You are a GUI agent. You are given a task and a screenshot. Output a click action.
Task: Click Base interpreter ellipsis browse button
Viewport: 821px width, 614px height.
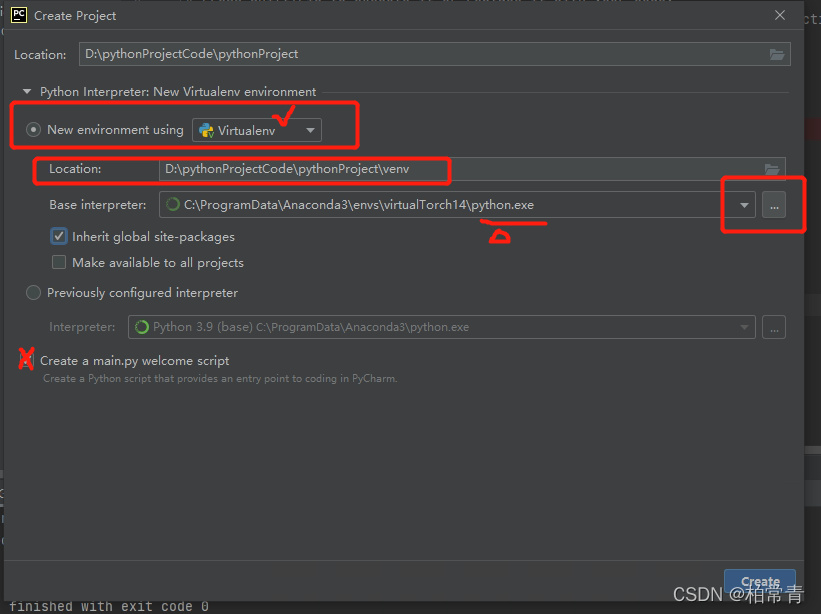pos(774,205)
